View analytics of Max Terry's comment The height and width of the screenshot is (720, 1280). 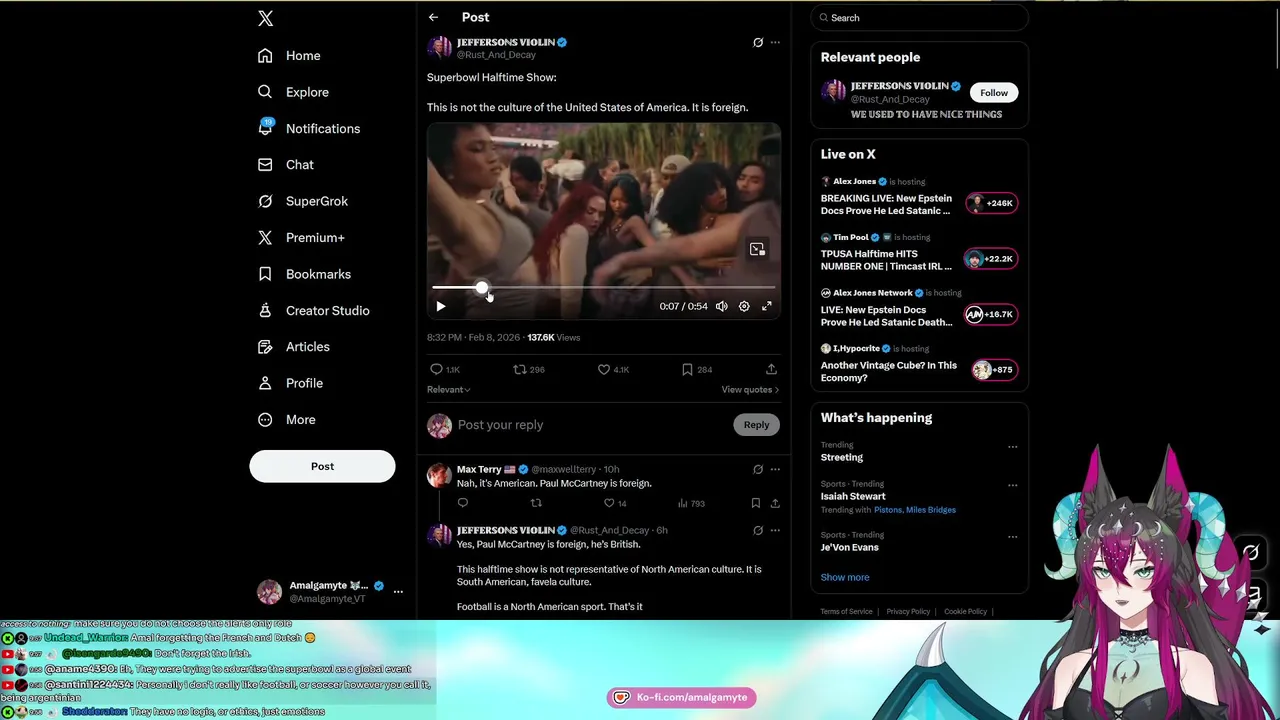(691, 503)
